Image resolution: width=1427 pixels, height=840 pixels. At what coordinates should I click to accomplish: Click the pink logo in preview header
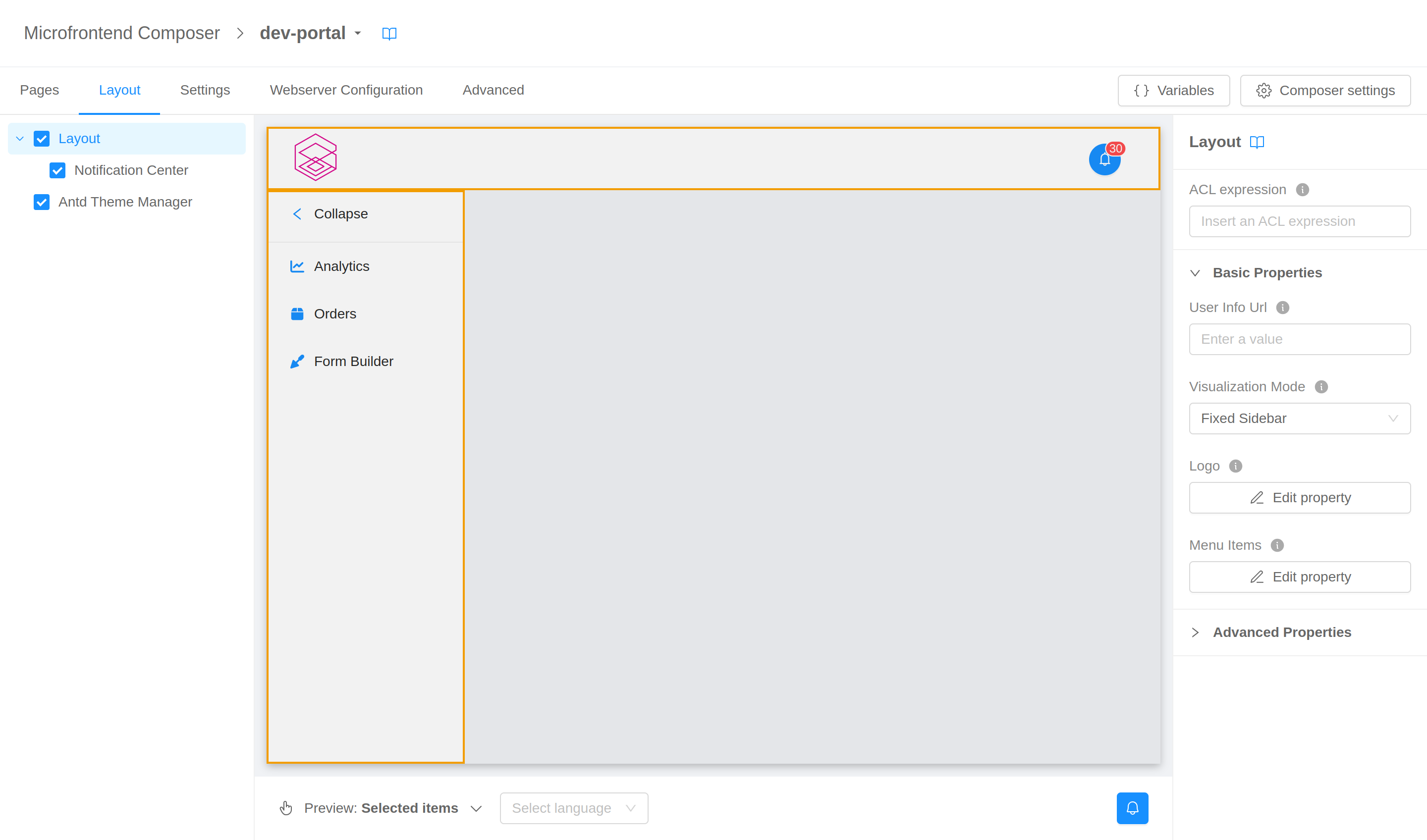tap(316, 157)
